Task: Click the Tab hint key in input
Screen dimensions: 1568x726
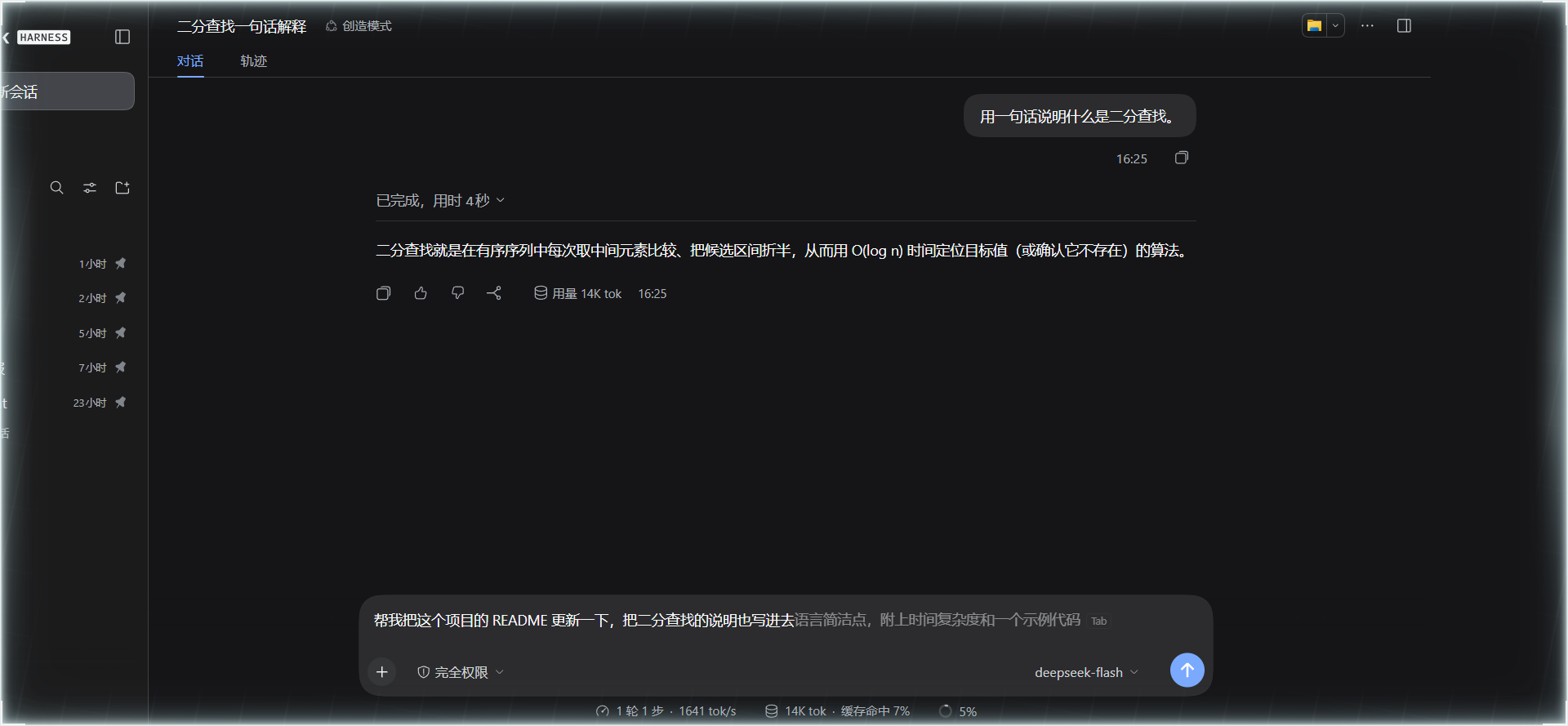Action: point(1099,621)
